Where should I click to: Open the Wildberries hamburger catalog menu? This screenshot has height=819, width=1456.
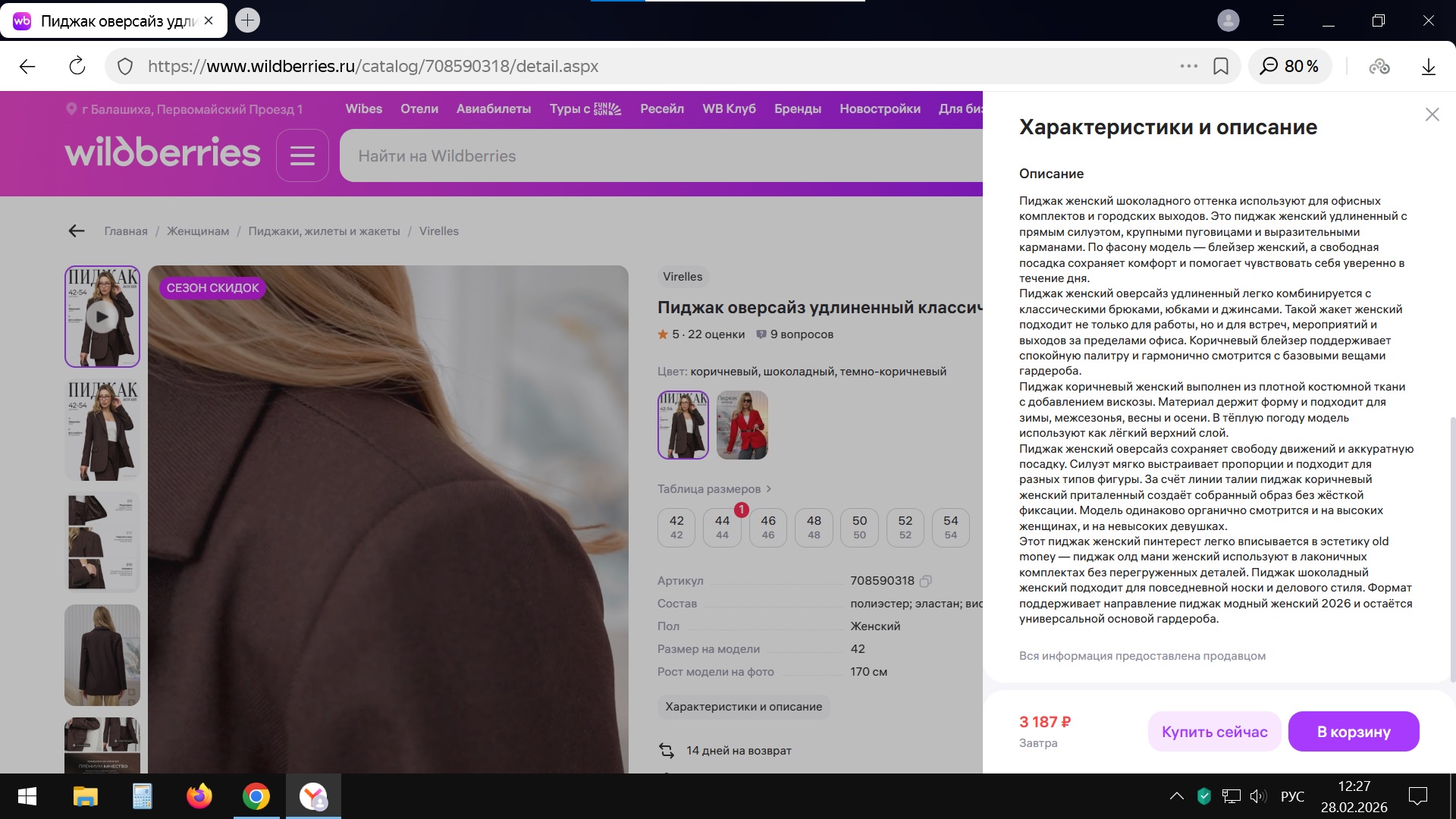click(x=302, y=155)
